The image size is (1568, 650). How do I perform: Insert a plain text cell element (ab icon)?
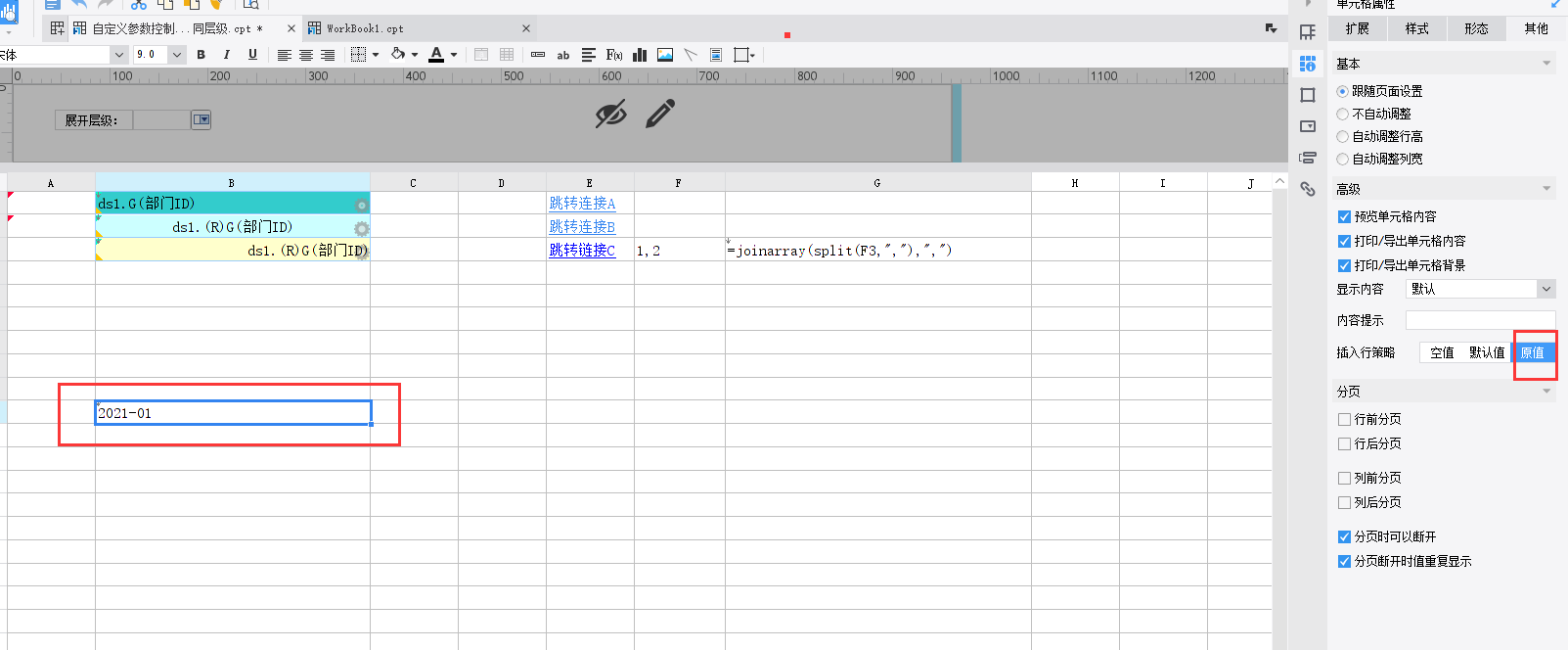pos(563,55)
